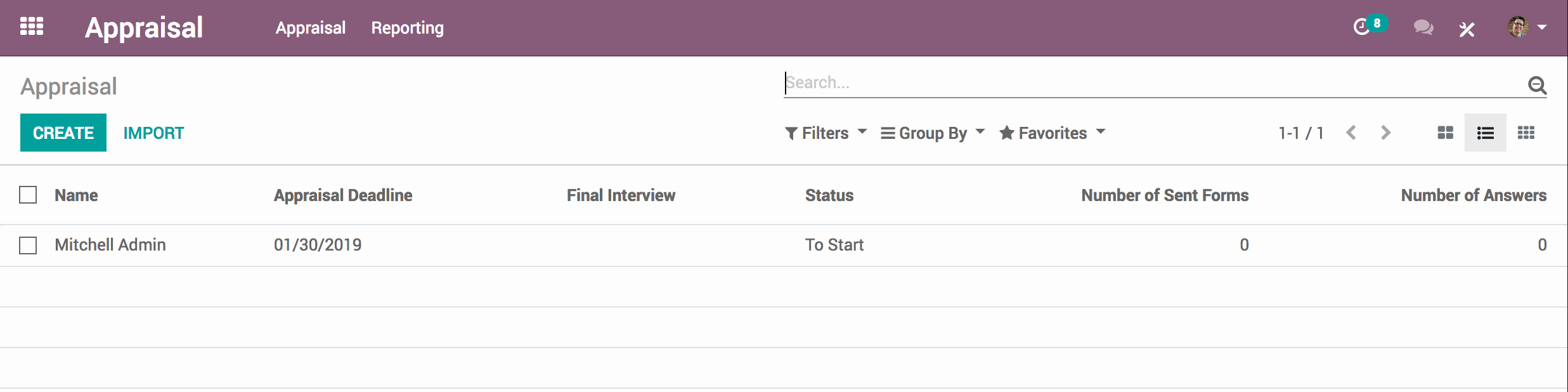Switch to kanban view

click(x=1445, y=133)
